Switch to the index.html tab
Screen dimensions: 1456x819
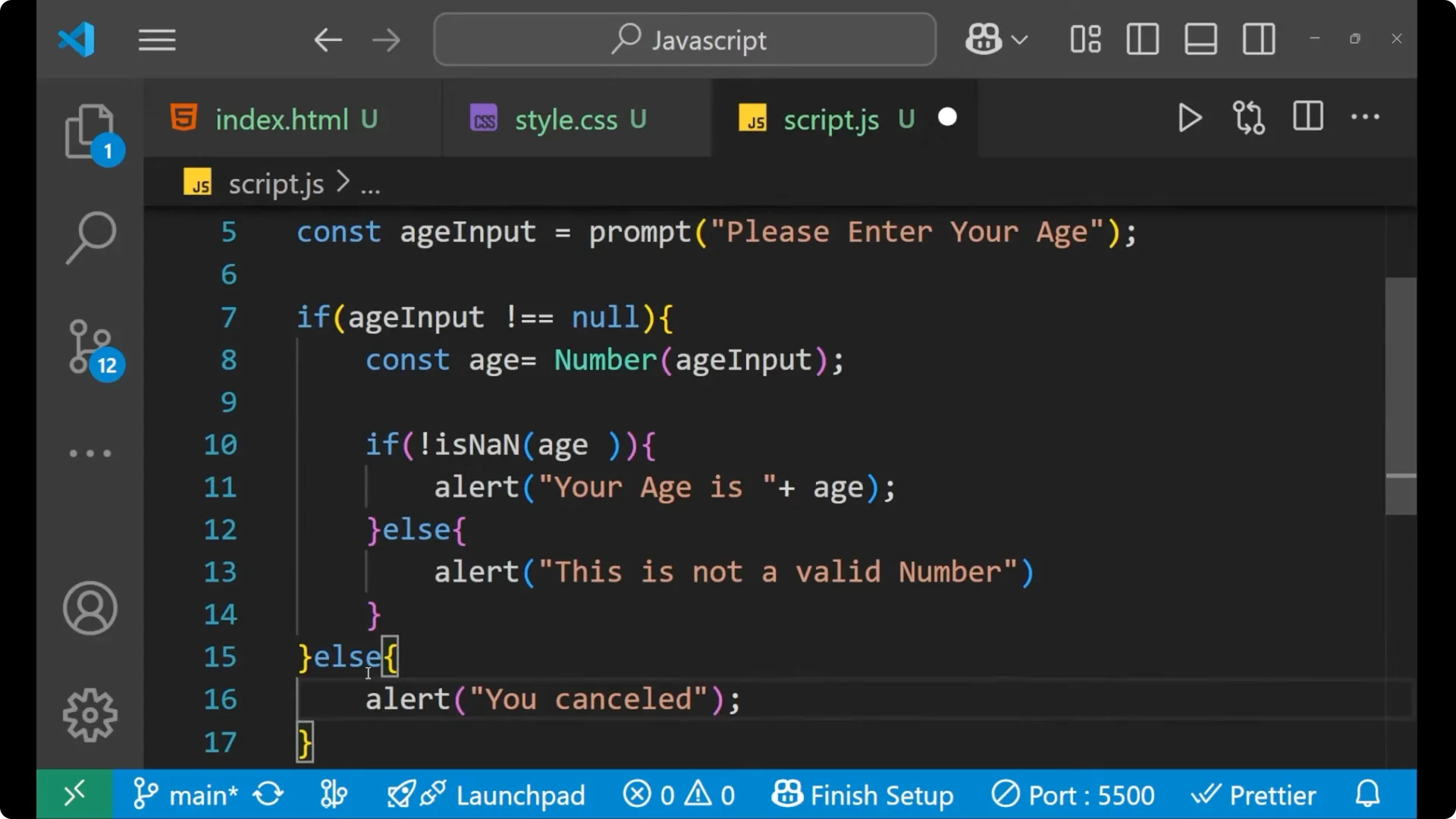point(277,119)
